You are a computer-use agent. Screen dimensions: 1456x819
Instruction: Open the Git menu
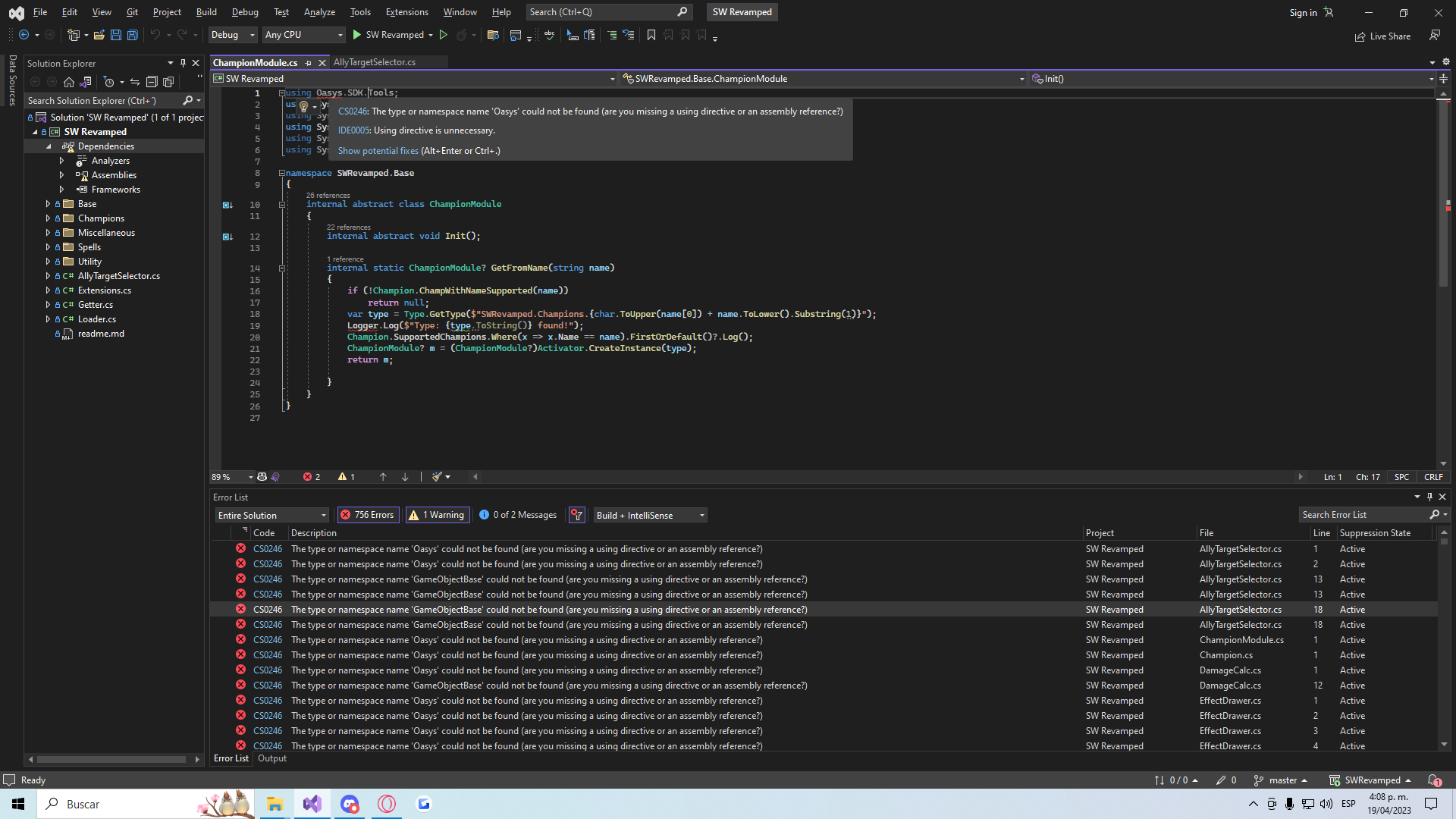coord(131,11)
